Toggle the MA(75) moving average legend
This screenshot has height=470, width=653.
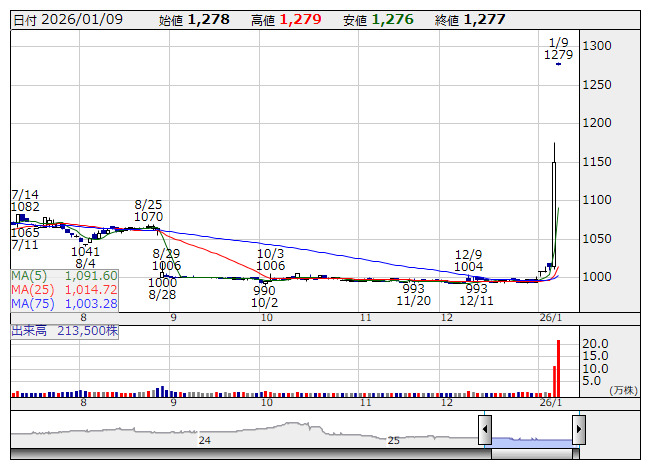click(65, 304)
